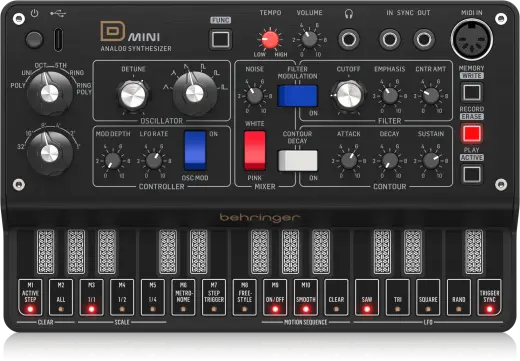The height and width of the screenshot is (361, 520).
Task: Push the round power button
Action: pos(34,39)
